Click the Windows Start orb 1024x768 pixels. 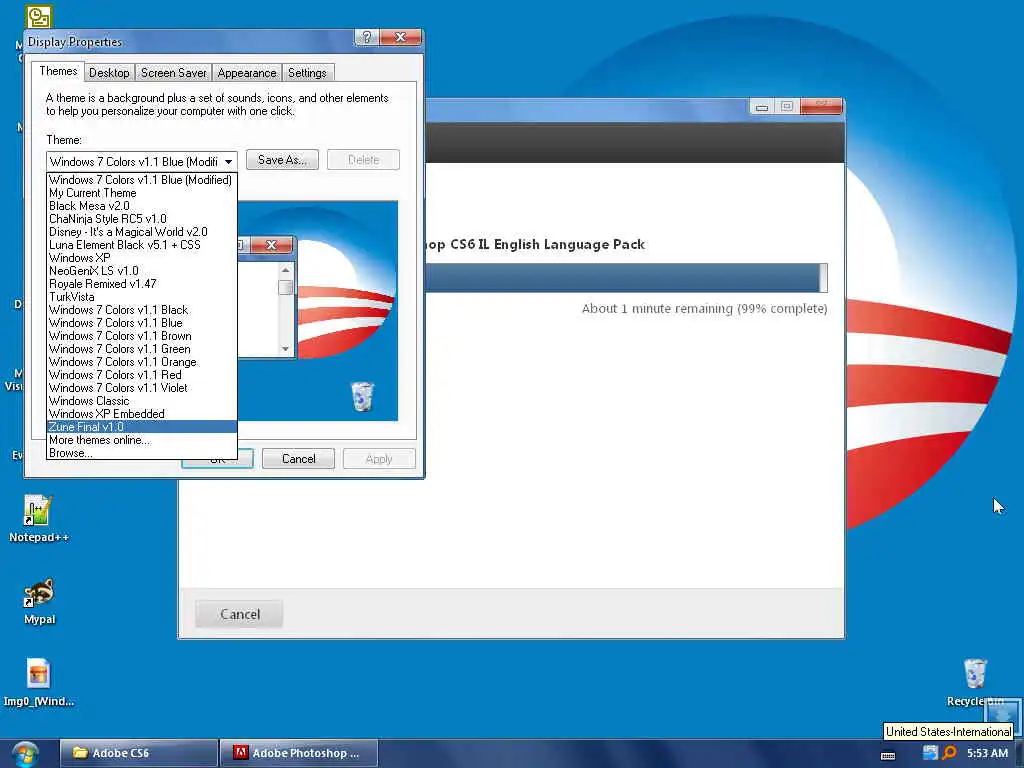[x=25, y=754]
